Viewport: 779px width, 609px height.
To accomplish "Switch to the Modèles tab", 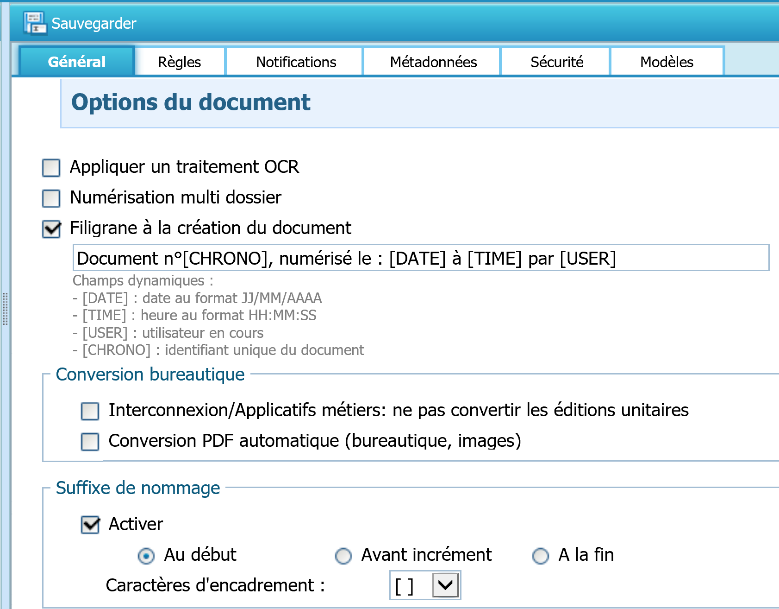I will pyautogui.click(x=666, y=61).
